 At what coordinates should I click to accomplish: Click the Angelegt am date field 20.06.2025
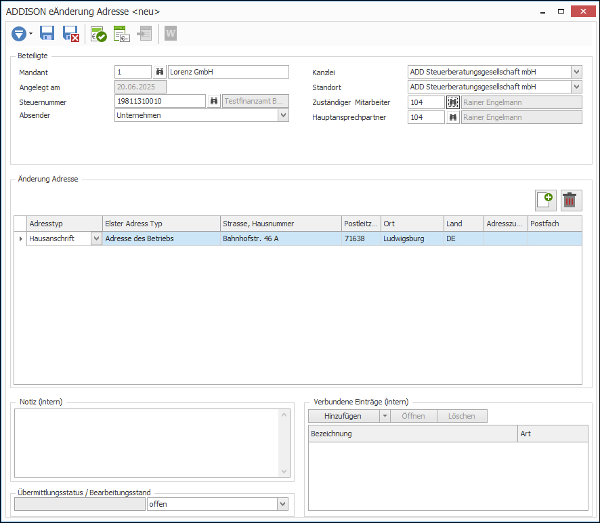tap(140, 87)
